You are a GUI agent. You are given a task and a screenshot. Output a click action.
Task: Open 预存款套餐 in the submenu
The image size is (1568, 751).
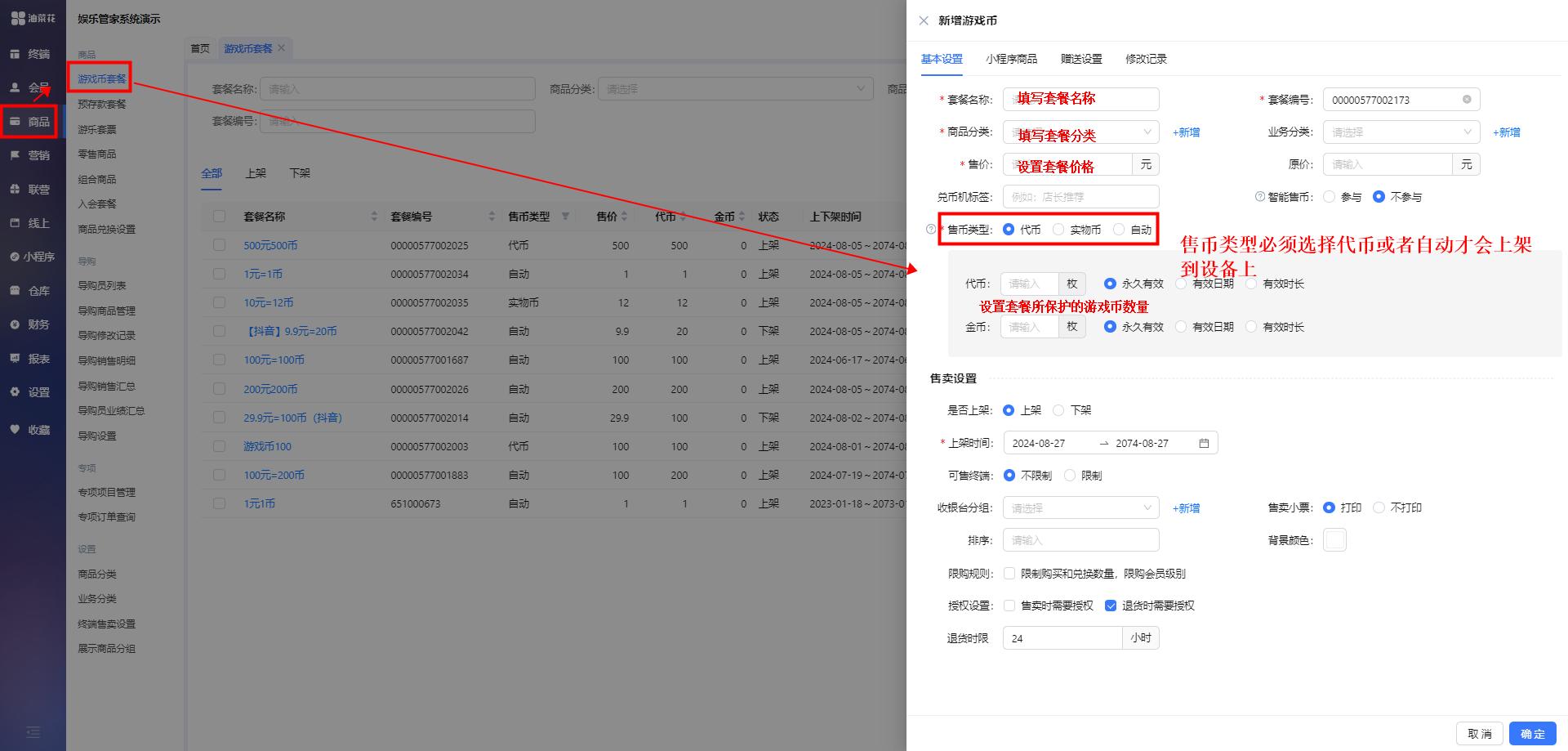102,105
